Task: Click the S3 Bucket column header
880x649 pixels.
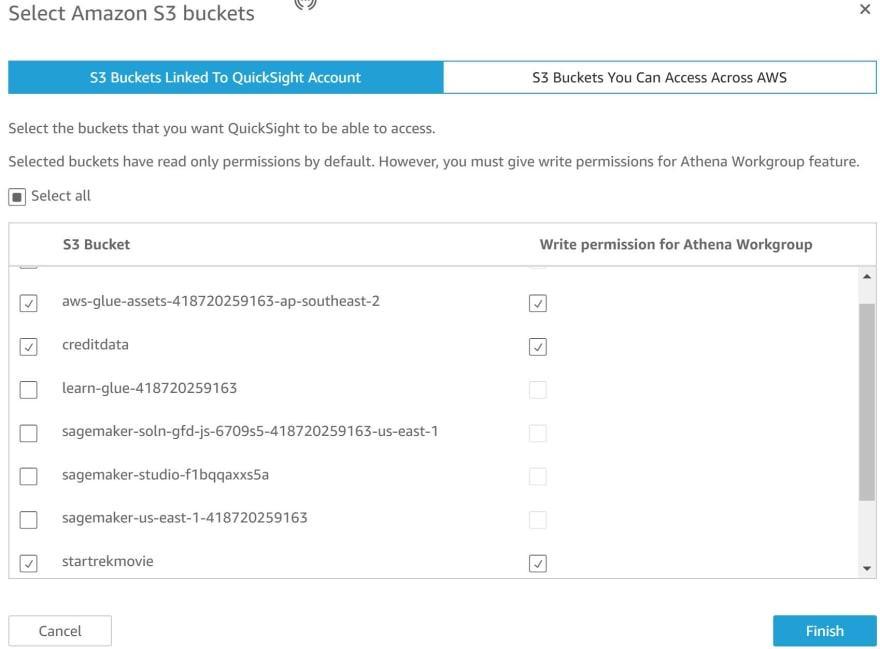Action: click(96, 244)
